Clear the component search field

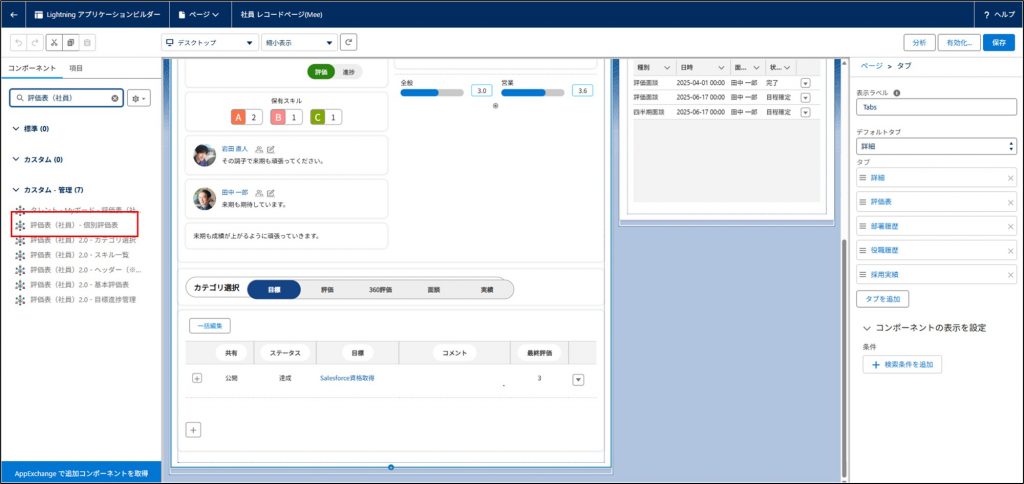click(115, 98)
